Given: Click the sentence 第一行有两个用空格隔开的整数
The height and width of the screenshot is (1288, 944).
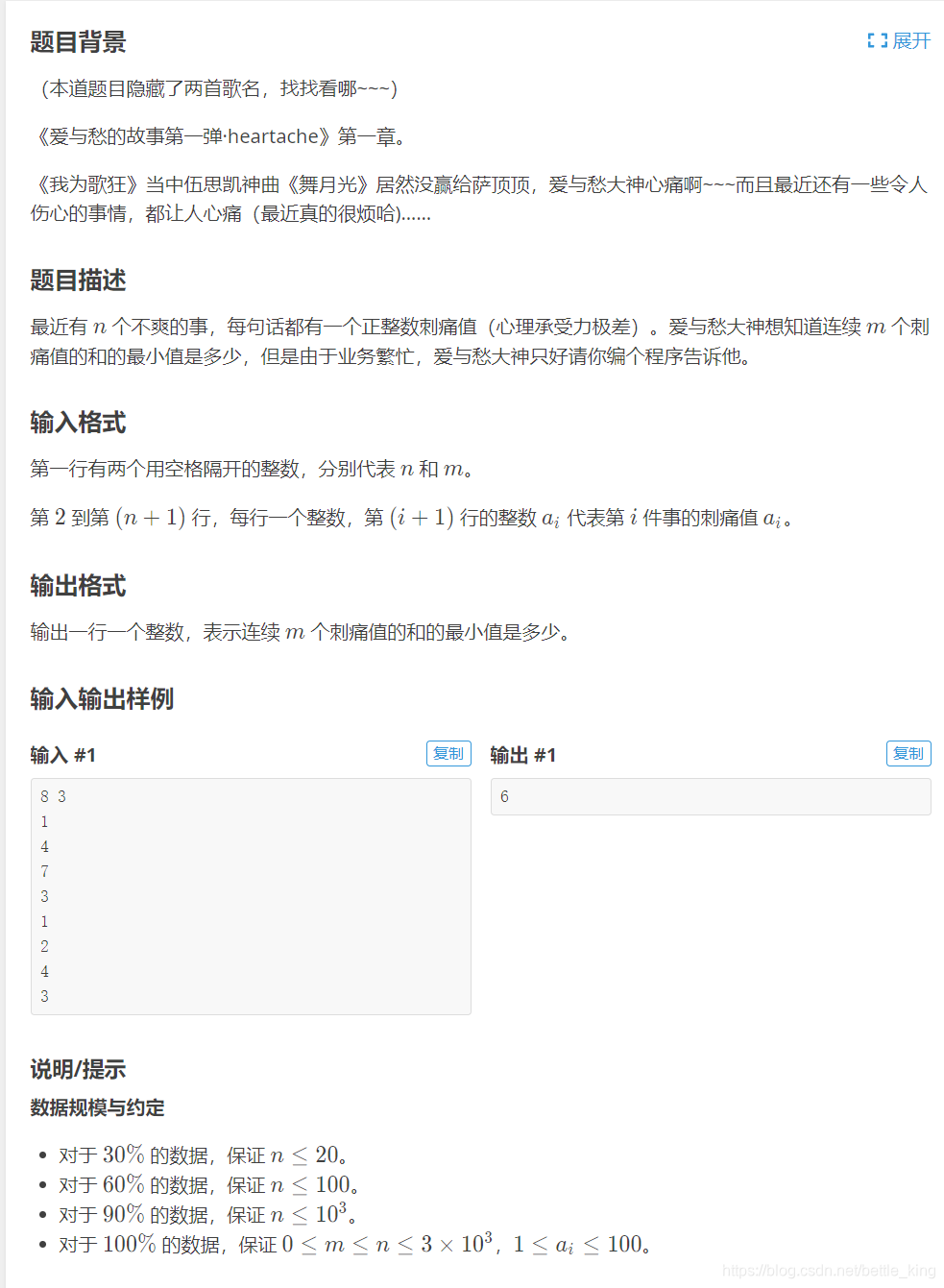Looking at the screenshot, I should (254, 469).
